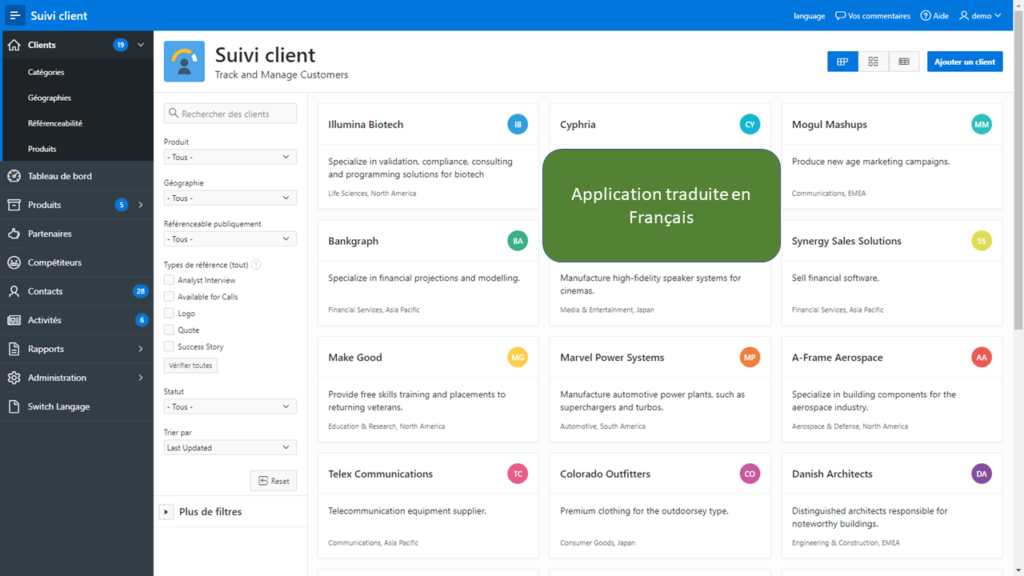This screenshot has width=1024, height=576.
Task: Enable the Success Story checkbox
Action: (169, 347)
